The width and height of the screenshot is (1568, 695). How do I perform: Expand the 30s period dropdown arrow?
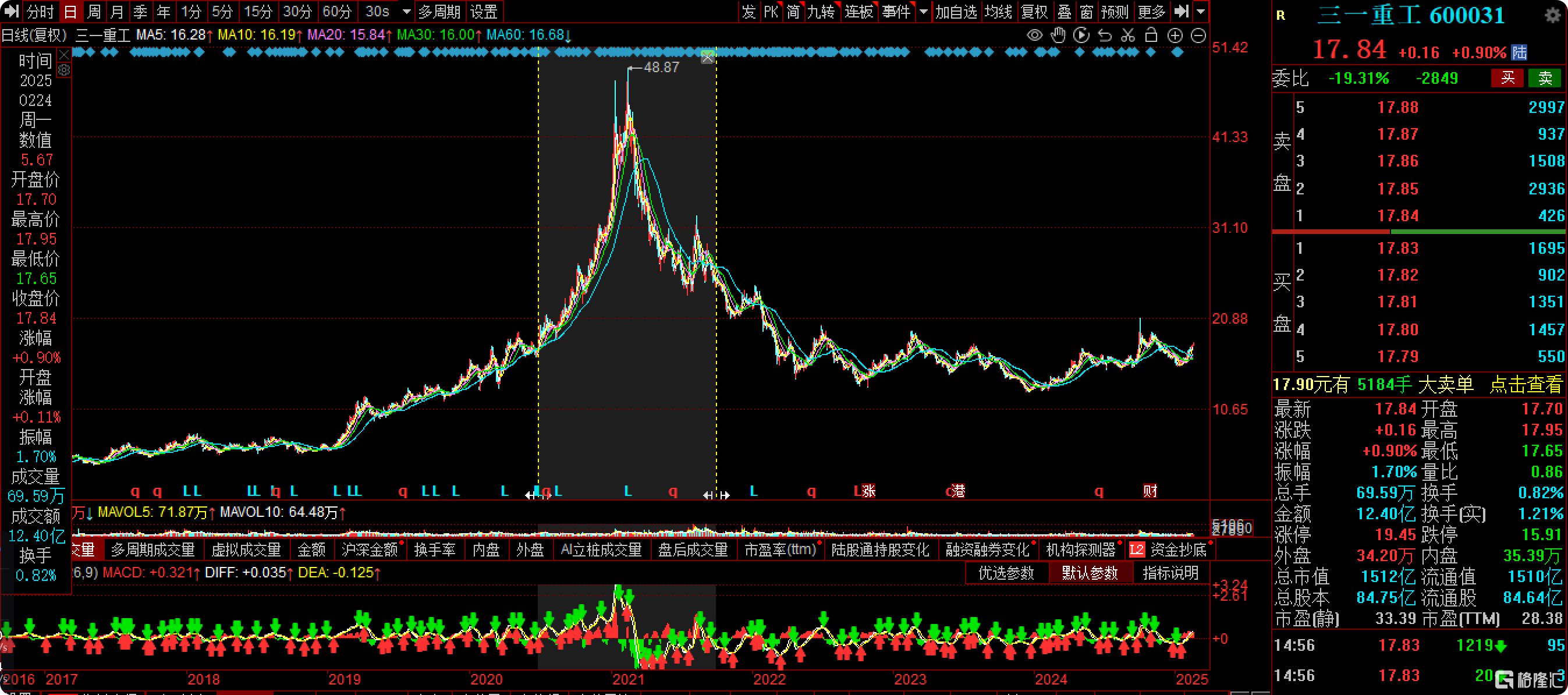(x=407, y=12)
